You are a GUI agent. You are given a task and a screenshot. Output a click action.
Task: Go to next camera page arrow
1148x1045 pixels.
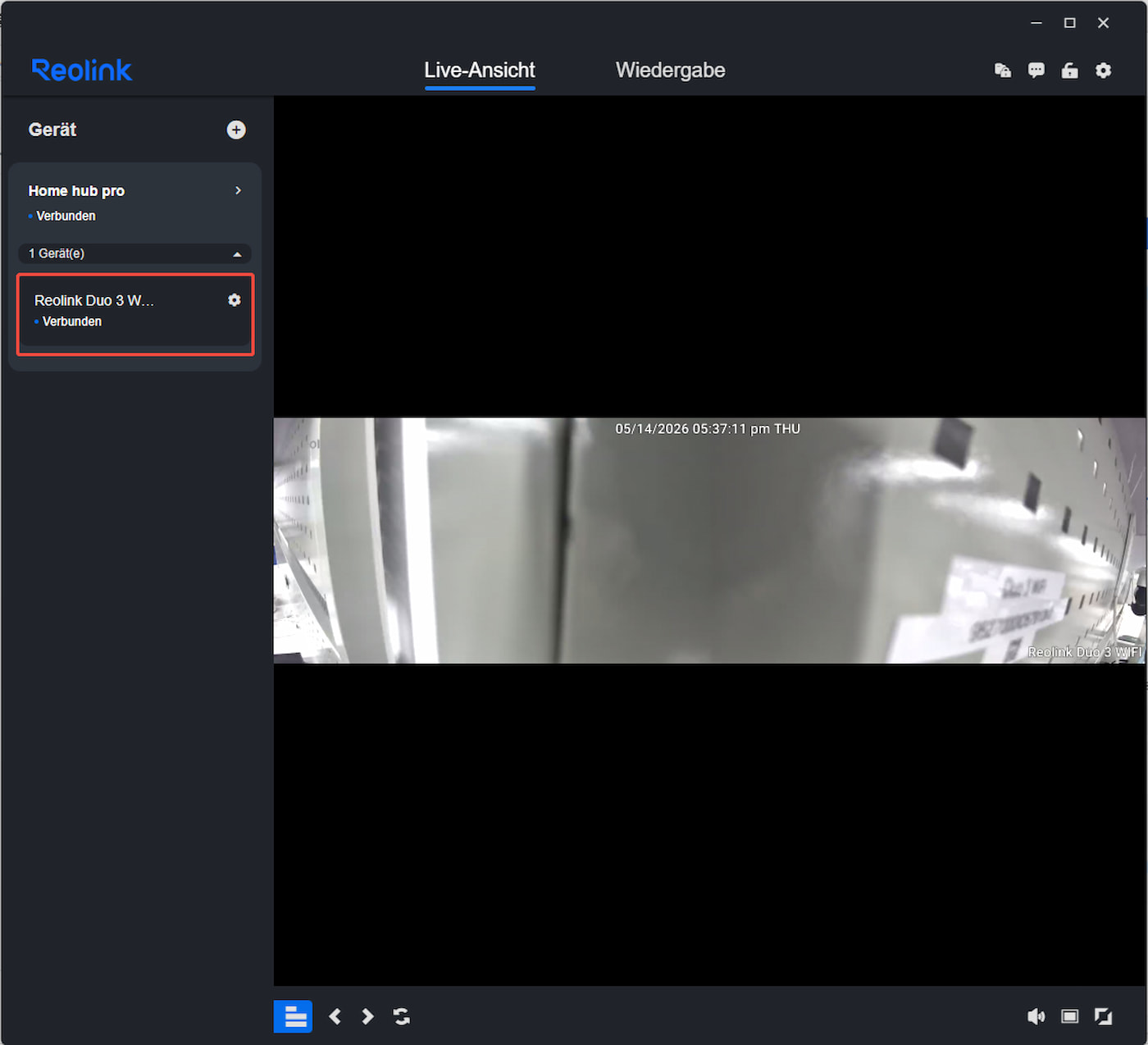point(367,1016)
